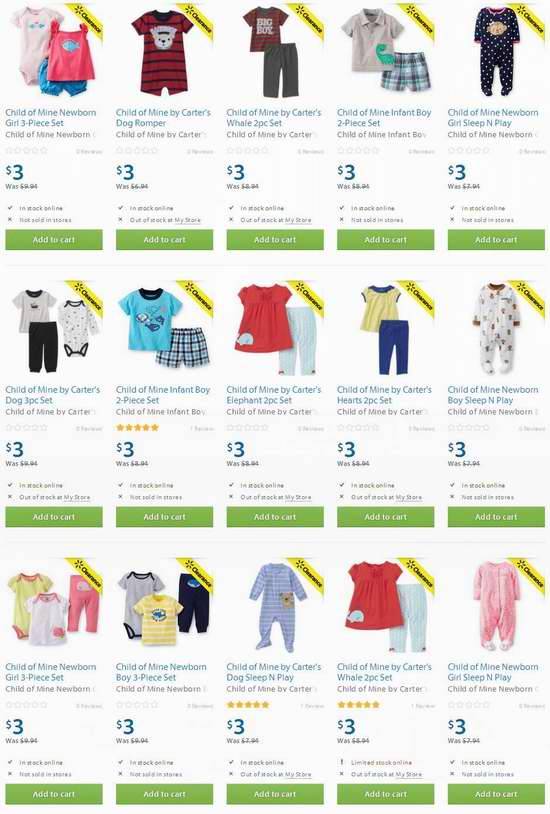The height and width of the screenshot is (814, 550).
Task: Click My Store link under Dog Sleep N Play
Action: pos(298,775)
